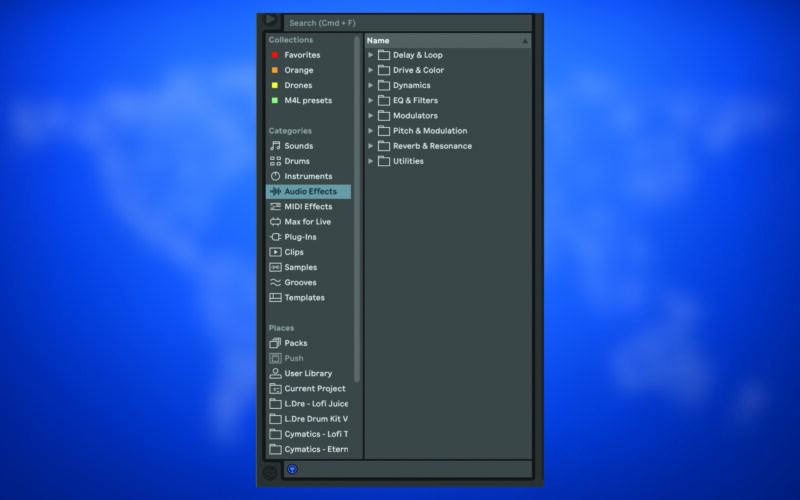
Task: Expand the Dynamics folder triangle
Action: pyautogui.click(x=371, y=85)
